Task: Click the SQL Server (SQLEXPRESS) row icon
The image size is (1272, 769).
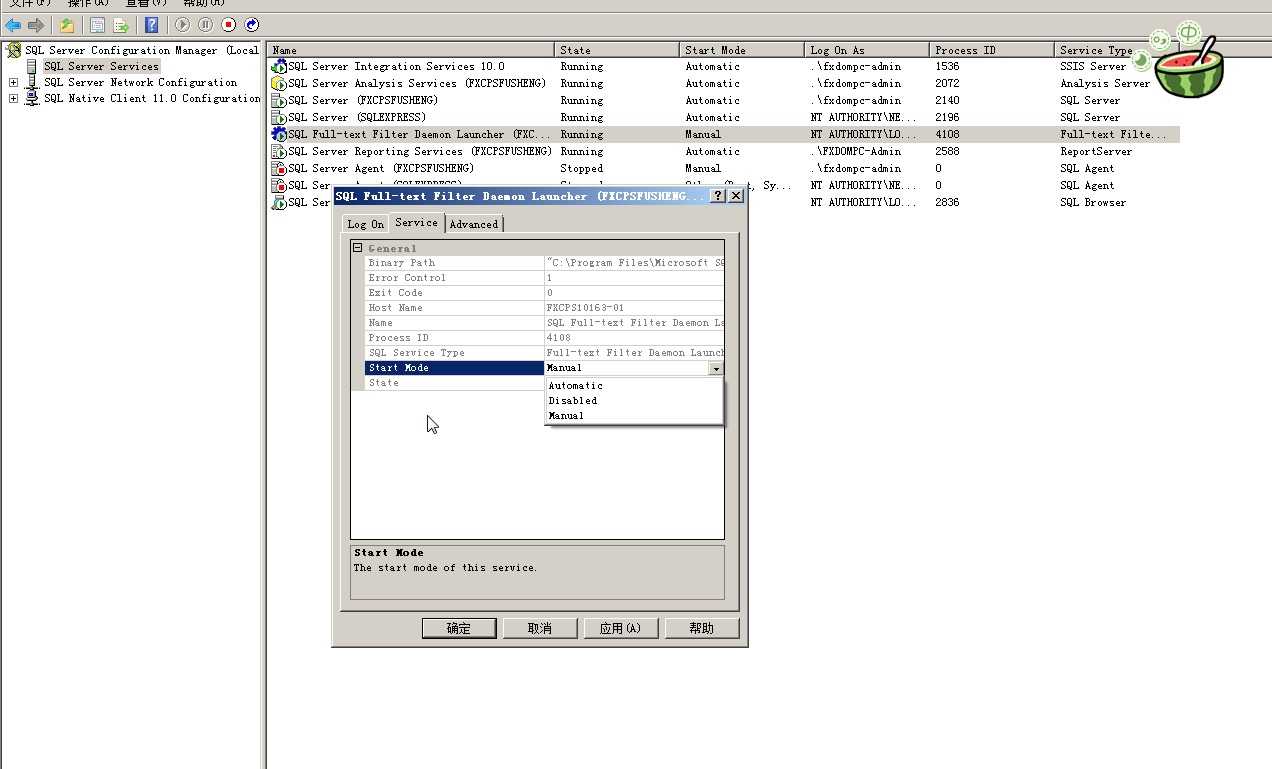Action: pyautogui.click(x=279, y=118)
